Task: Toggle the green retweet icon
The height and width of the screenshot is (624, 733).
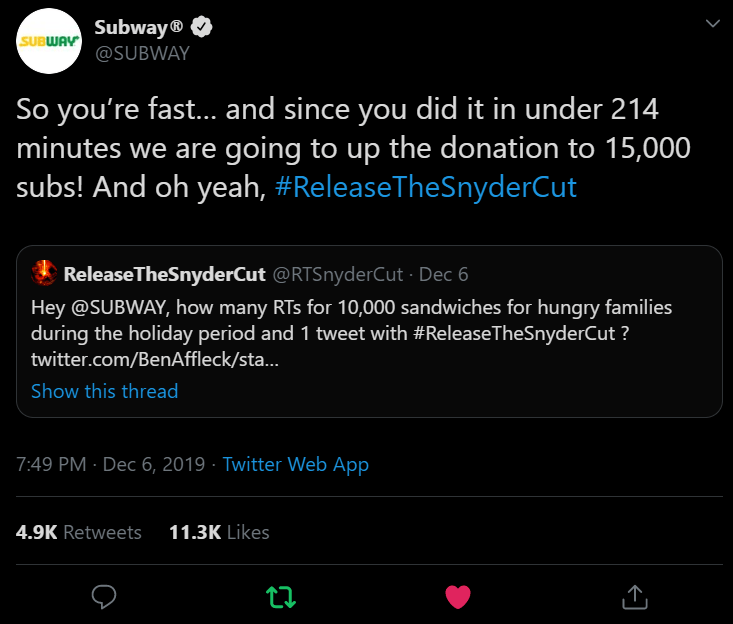Action: click(281, 597)
